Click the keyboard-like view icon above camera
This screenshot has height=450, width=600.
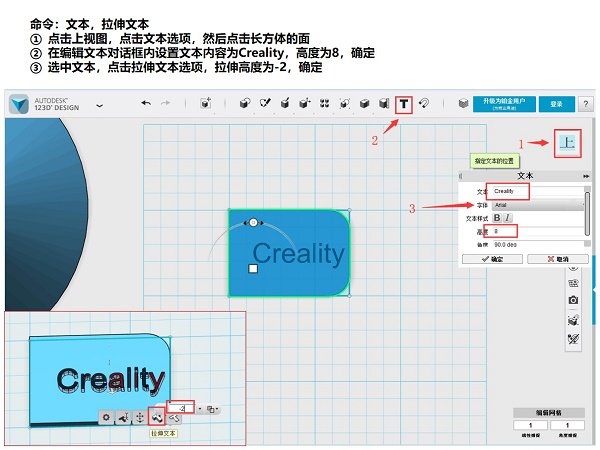coord(573,284)
